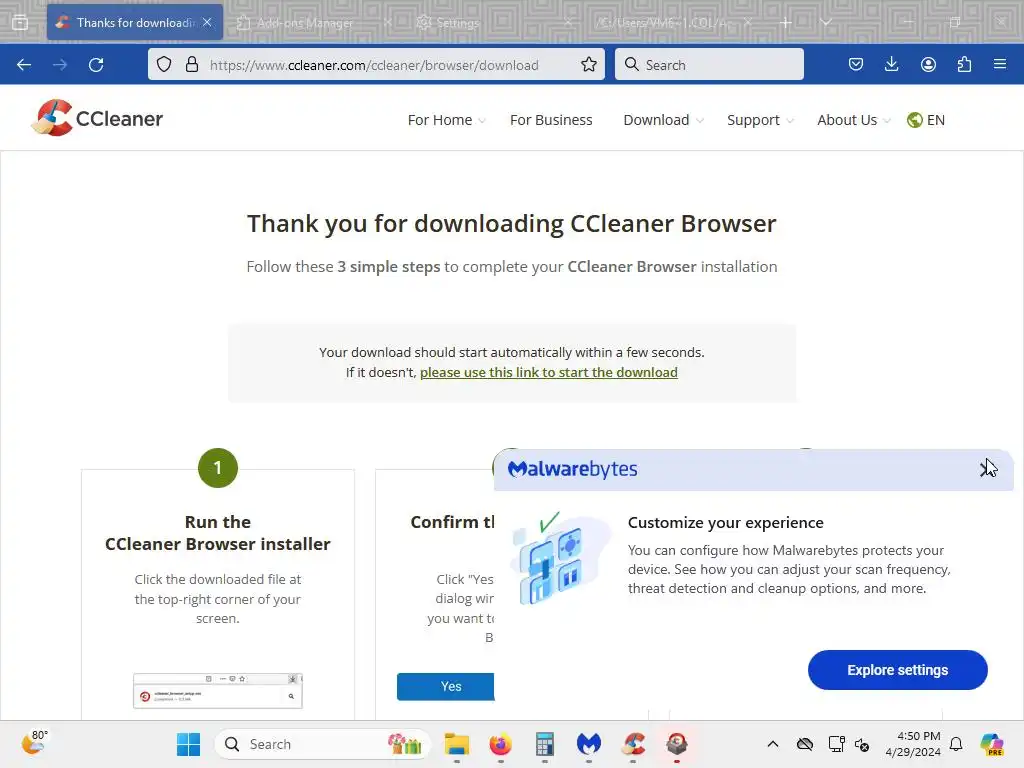Viewport: 1024px width, 768px height.
Task: Click the Malwarebytes settings illustration
Action: point(560,558)
